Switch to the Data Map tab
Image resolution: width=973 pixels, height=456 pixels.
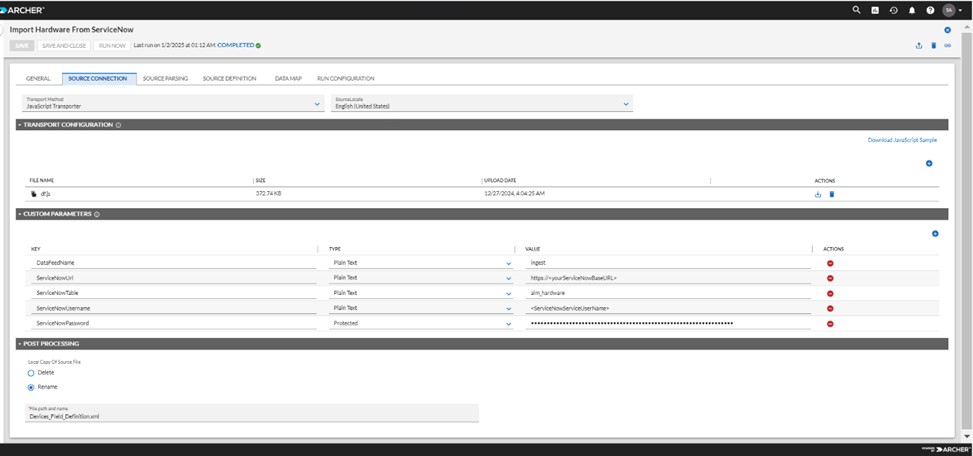pos(288,79)
